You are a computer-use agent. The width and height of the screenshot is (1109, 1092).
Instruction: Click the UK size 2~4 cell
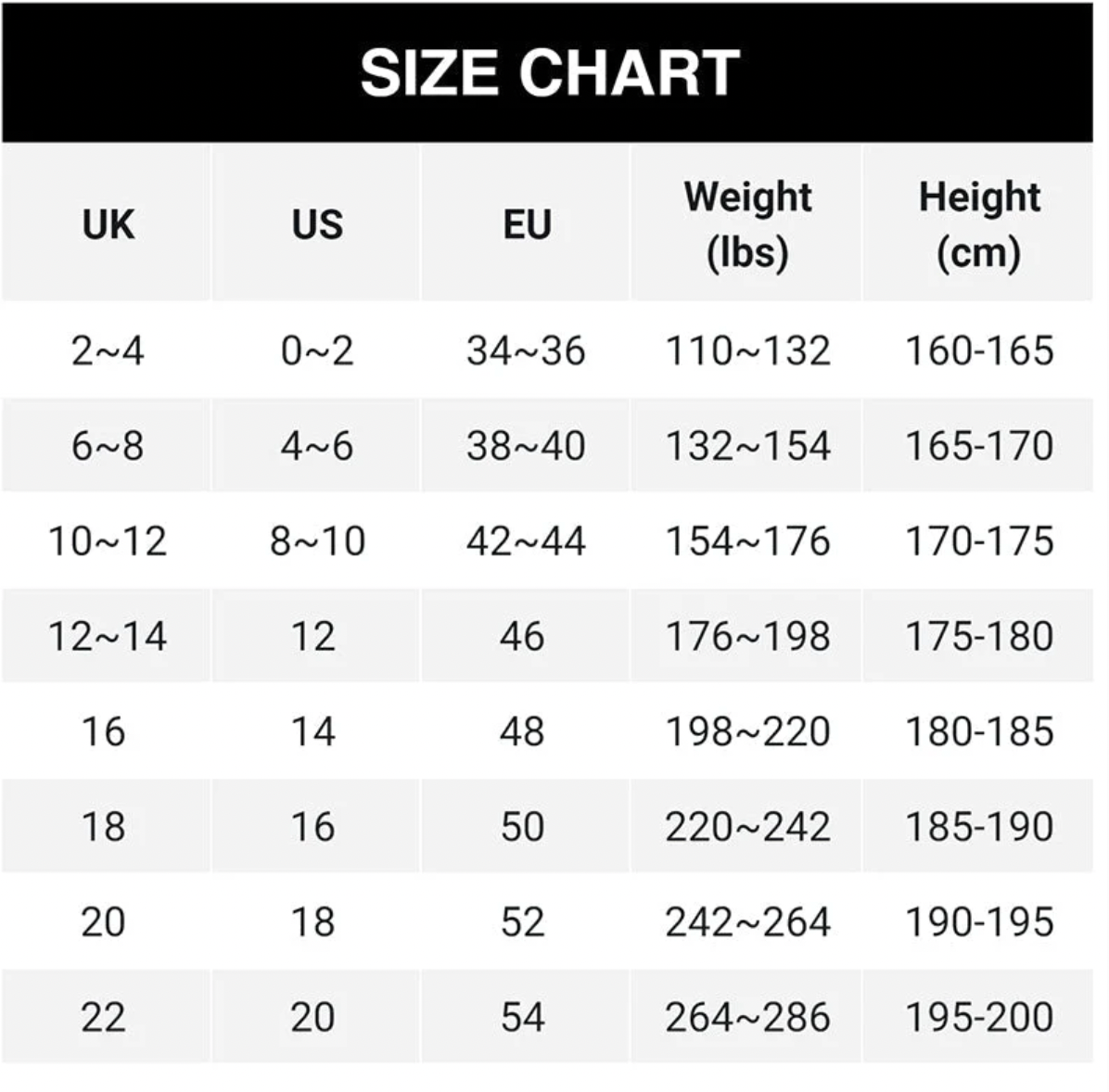[x=108, y=351]
